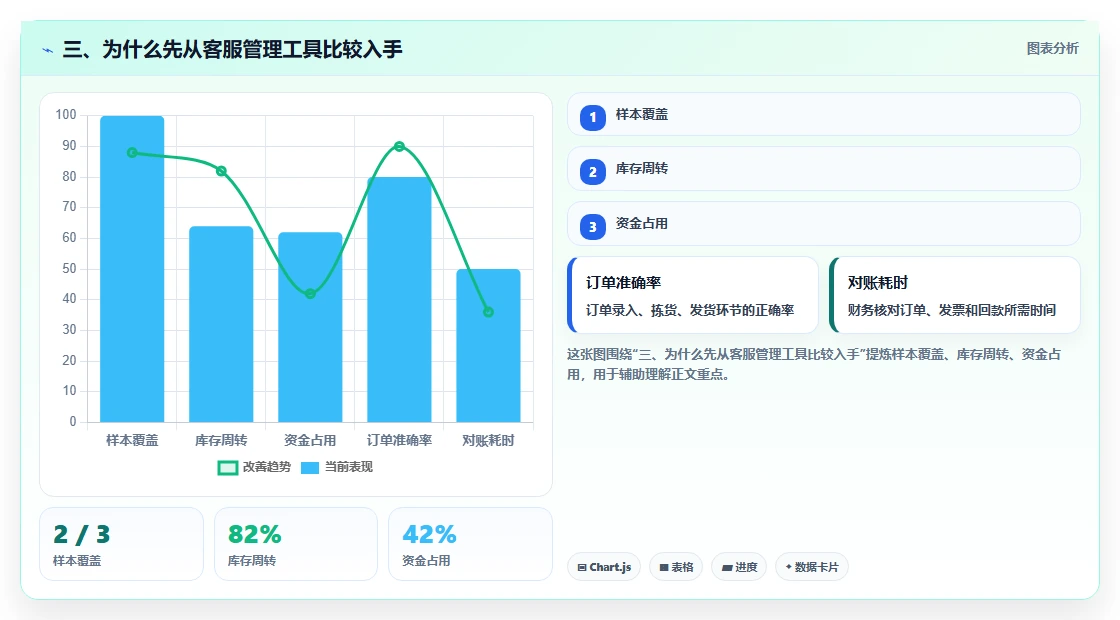Image resolution: width=1120 pixels, height=620 pixels.
Task: Click the lightning icon beside the section title
Action: pos(48,50)
